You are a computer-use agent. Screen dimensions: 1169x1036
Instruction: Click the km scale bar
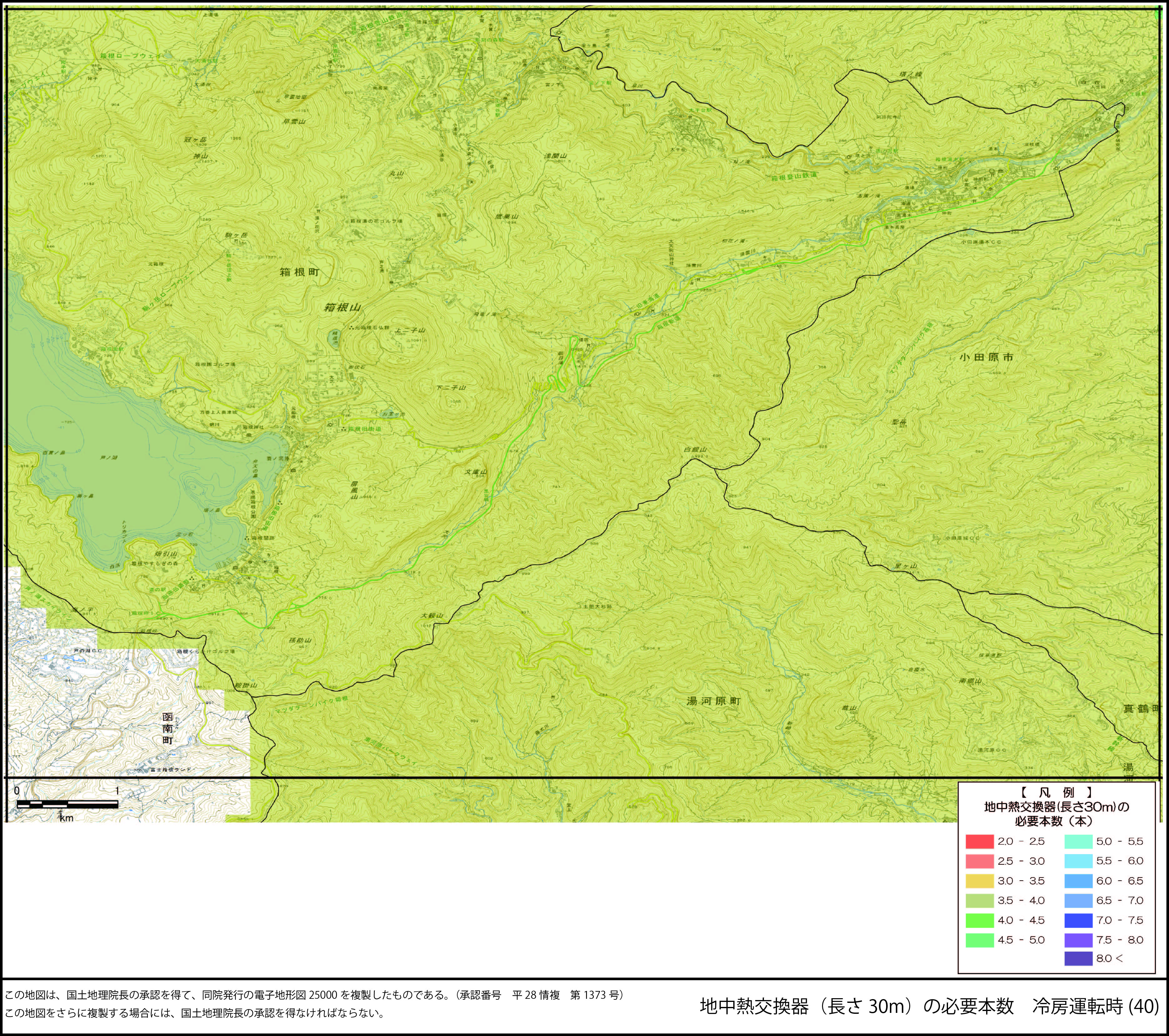pos(67,804)
